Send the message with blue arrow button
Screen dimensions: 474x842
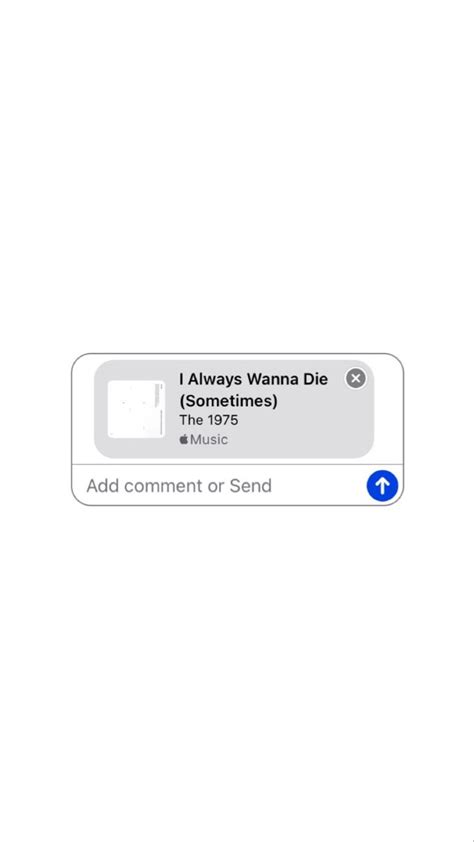click(x=382, y=485)
